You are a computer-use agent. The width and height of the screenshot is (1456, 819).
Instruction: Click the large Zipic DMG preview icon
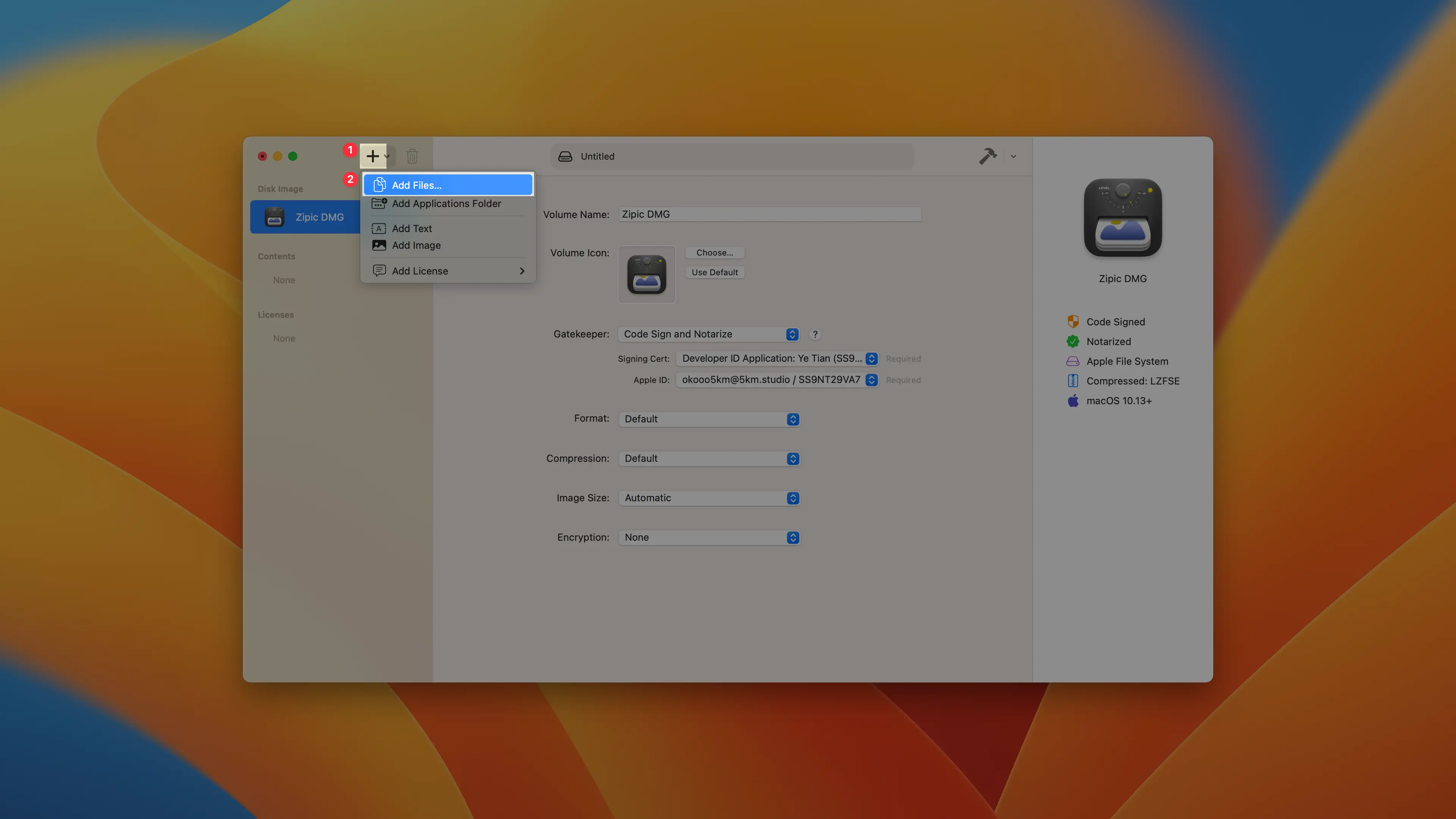pos(1122,218)
